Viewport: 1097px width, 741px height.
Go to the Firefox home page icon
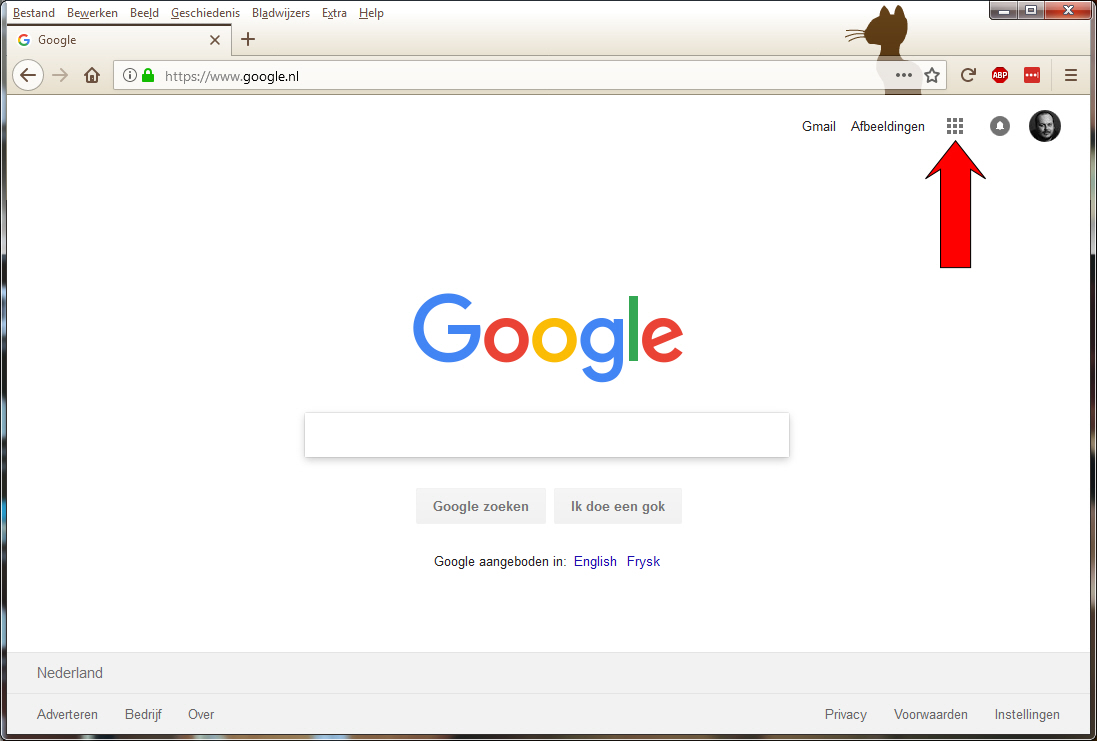click(x=92, y=75)
